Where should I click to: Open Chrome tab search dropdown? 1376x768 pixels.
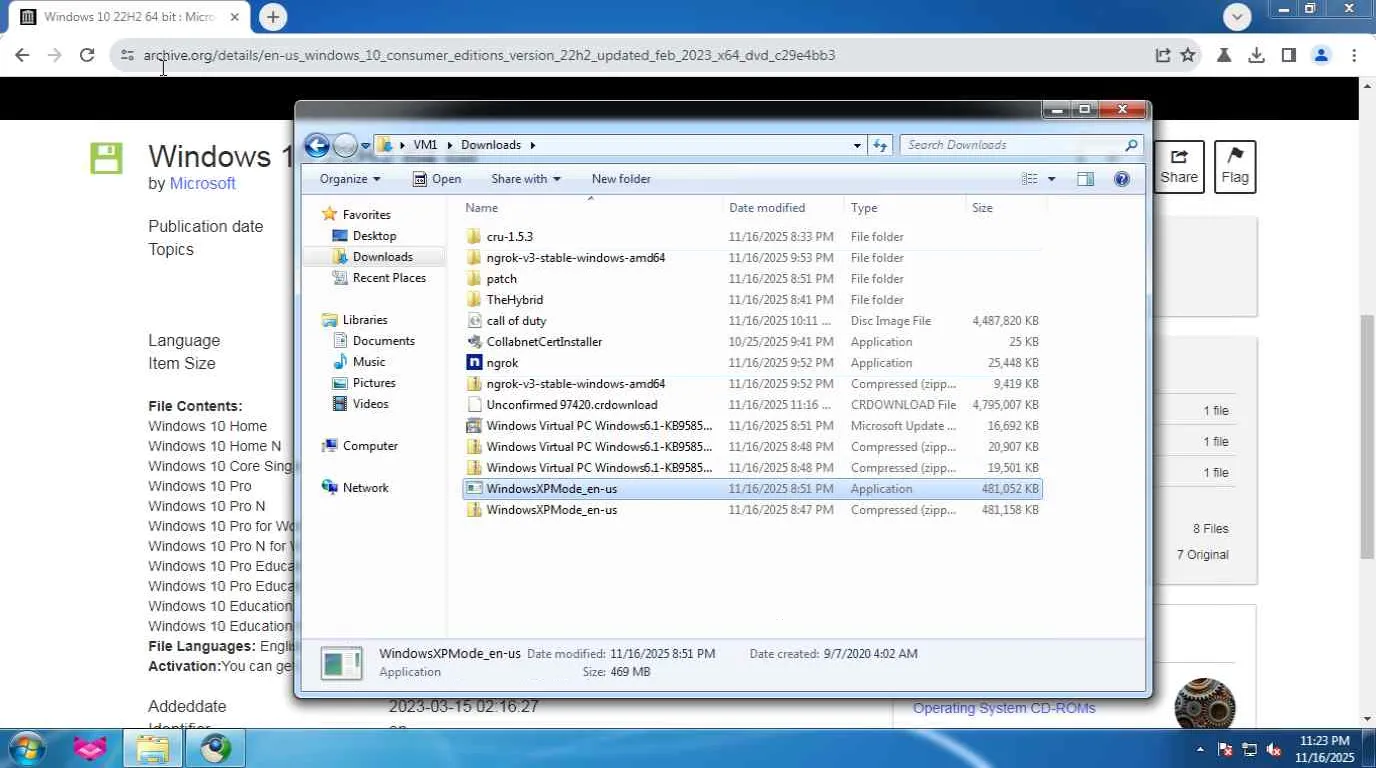point(1237,16)
